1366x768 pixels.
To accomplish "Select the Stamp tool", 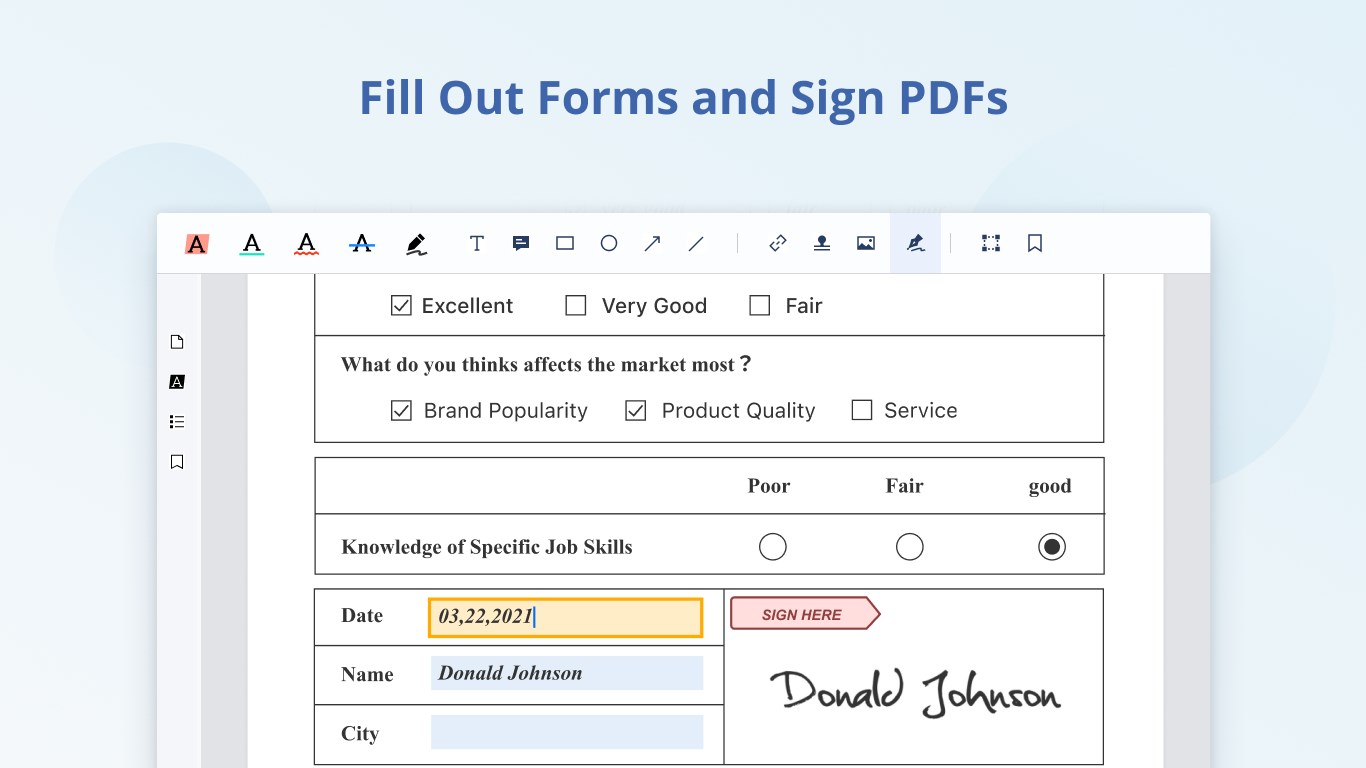I will [822, 243].
